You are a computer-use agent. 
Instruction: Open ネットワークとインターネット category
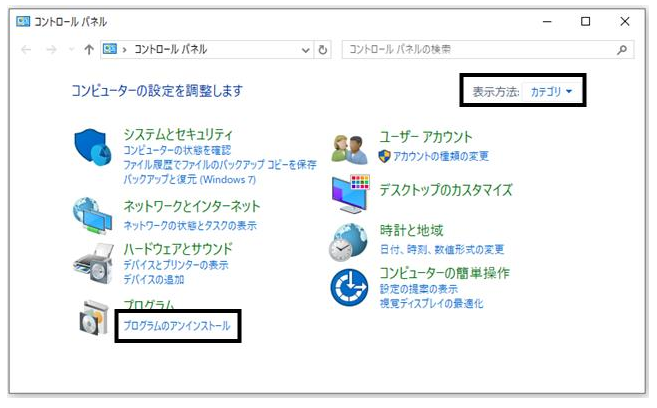click(x=191, y=206)
